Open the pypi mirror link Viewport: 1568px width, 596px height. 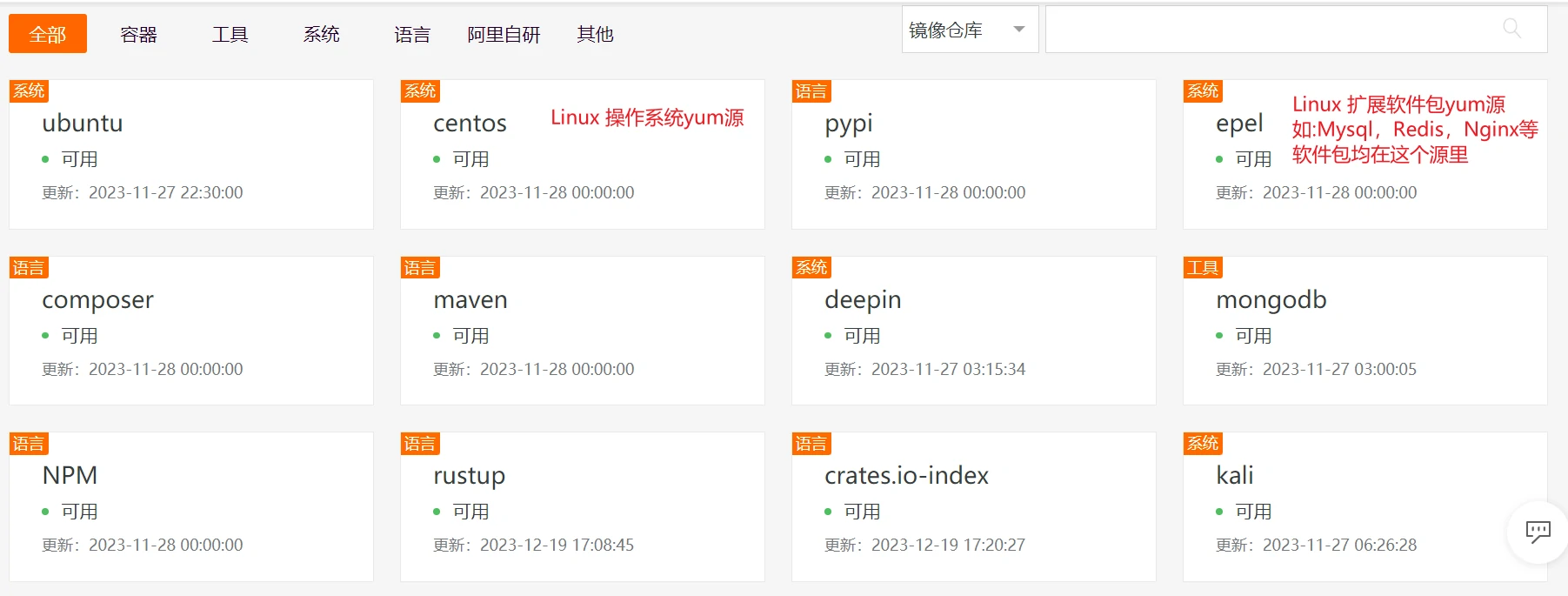tap(848, 124)
